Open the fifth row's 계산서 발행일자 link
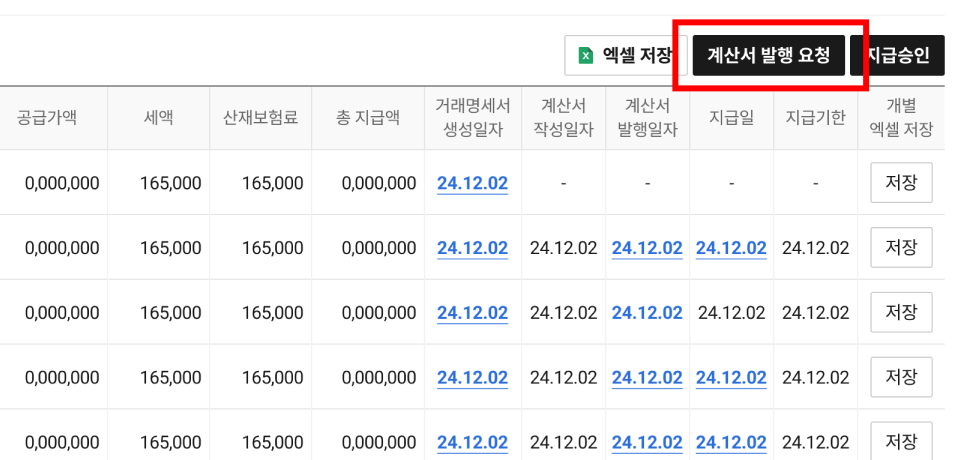 pos(647,443)
